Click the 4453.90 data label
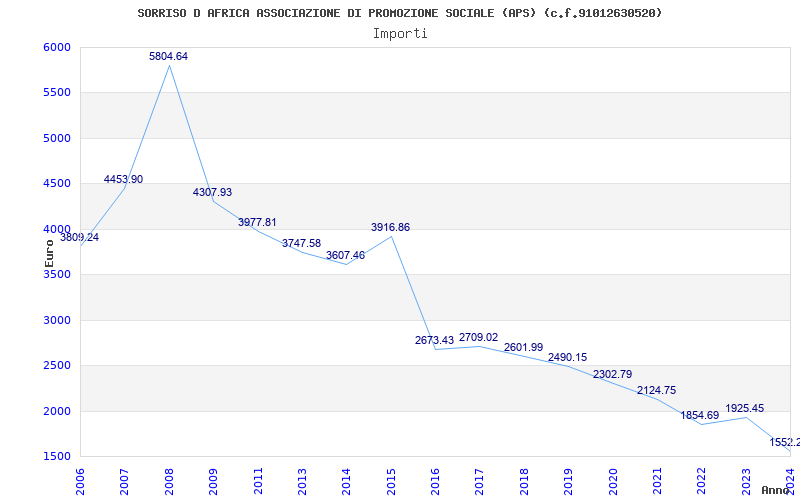This screenshot has height=500, width=800. (123, 180)
